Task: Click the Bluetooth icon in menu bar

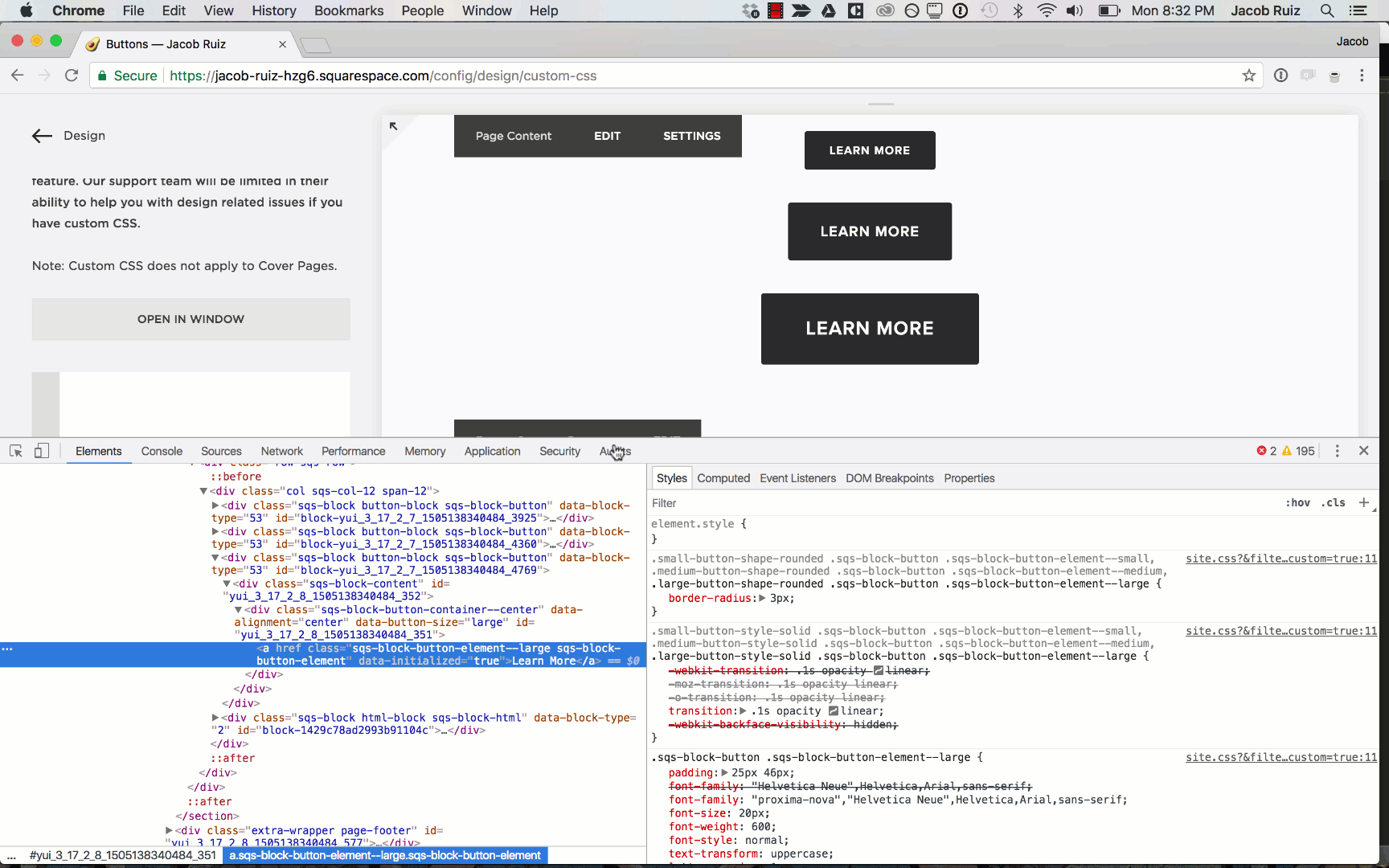Action: (1018, 10)
